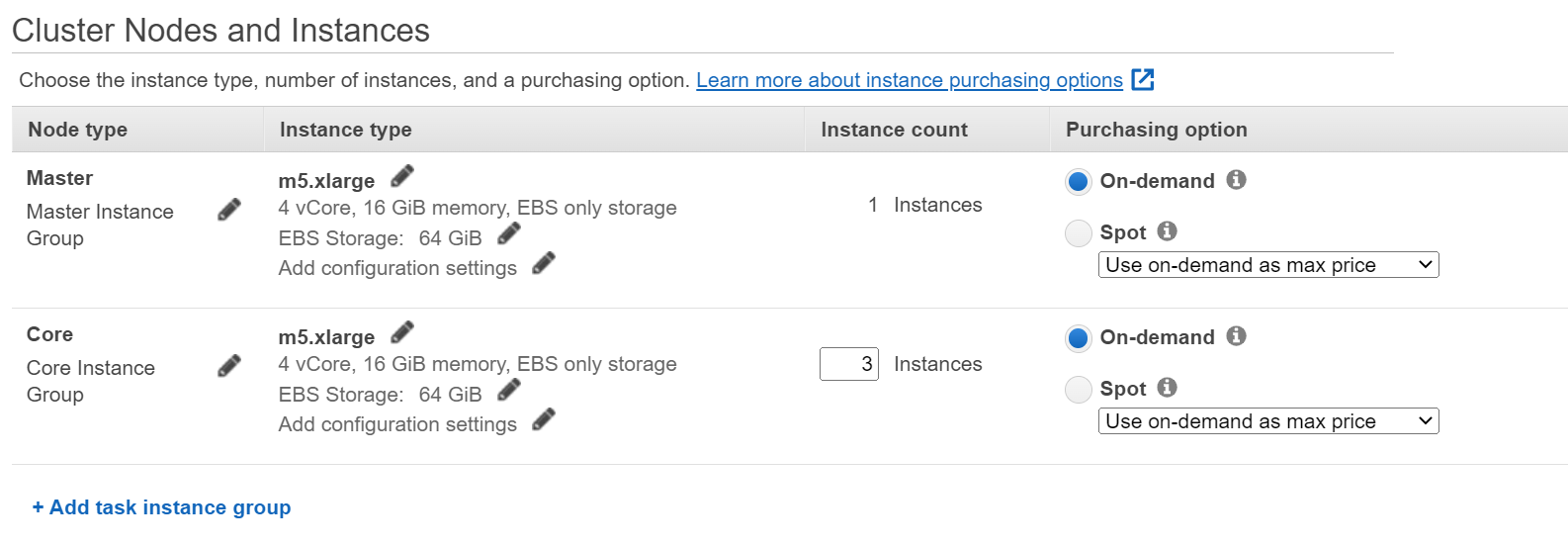This screenshot has height=546, width=1568.
Task: Edit the Master EBS Storage pencil icon
Action: coord(509,233)
